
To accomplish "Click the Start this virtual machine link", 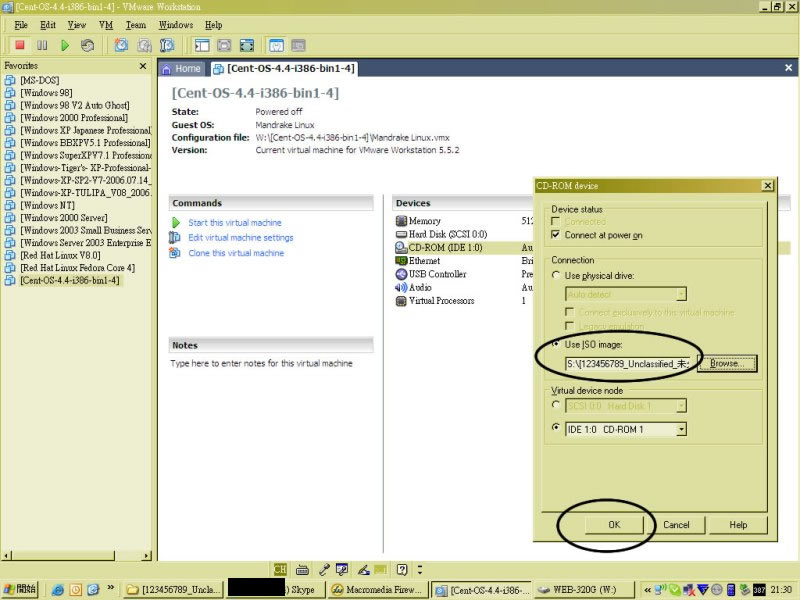I will click(x=235, y=223).
